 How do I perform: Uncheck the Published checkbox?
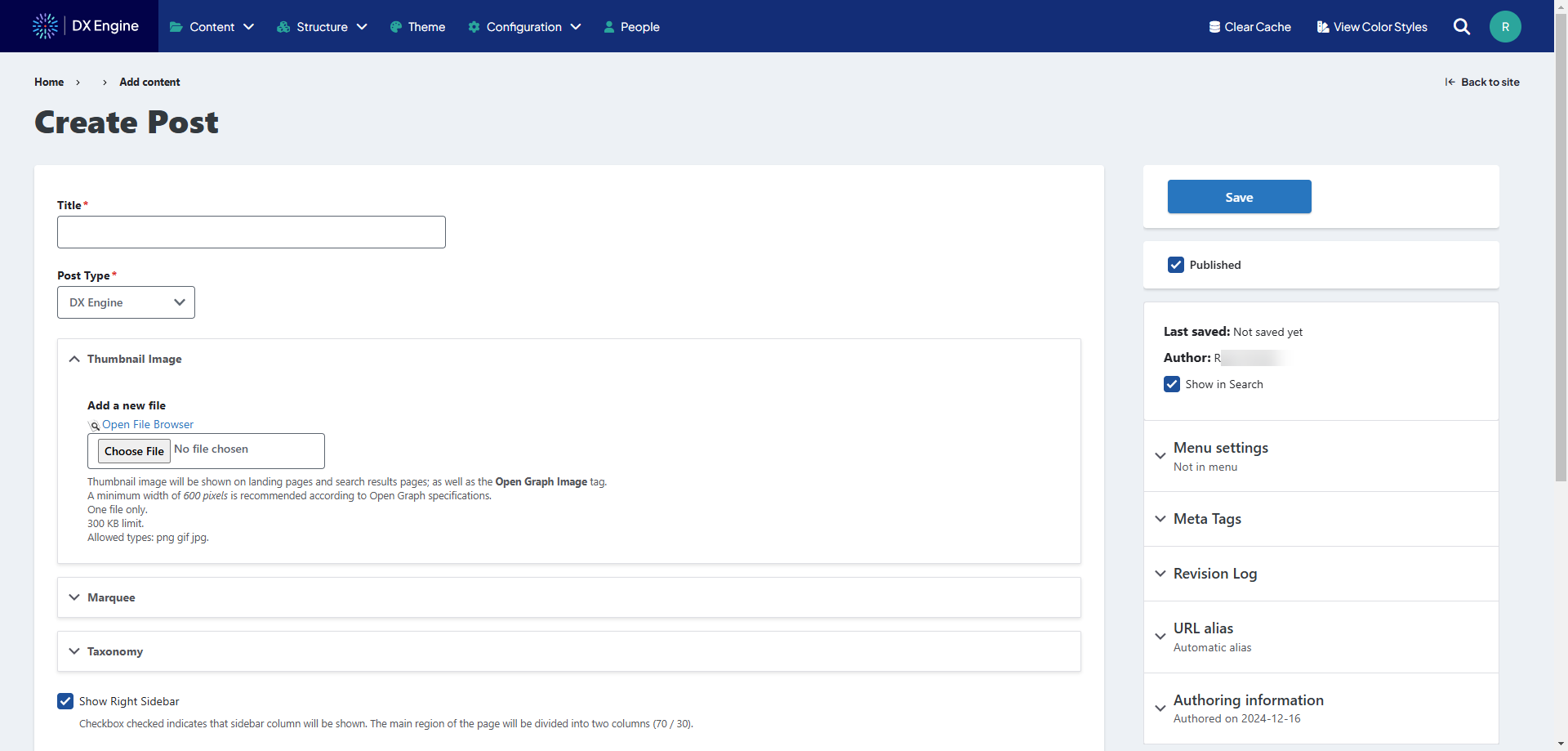(1176, 264)
